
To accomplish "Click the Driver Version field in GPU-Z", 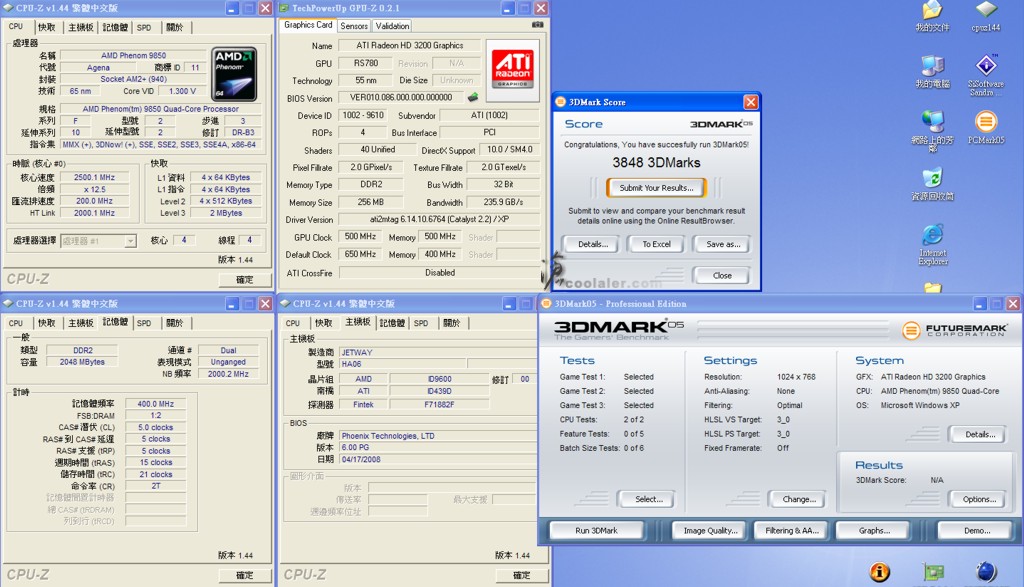I will pyautogui.click(x=439, y=219).
